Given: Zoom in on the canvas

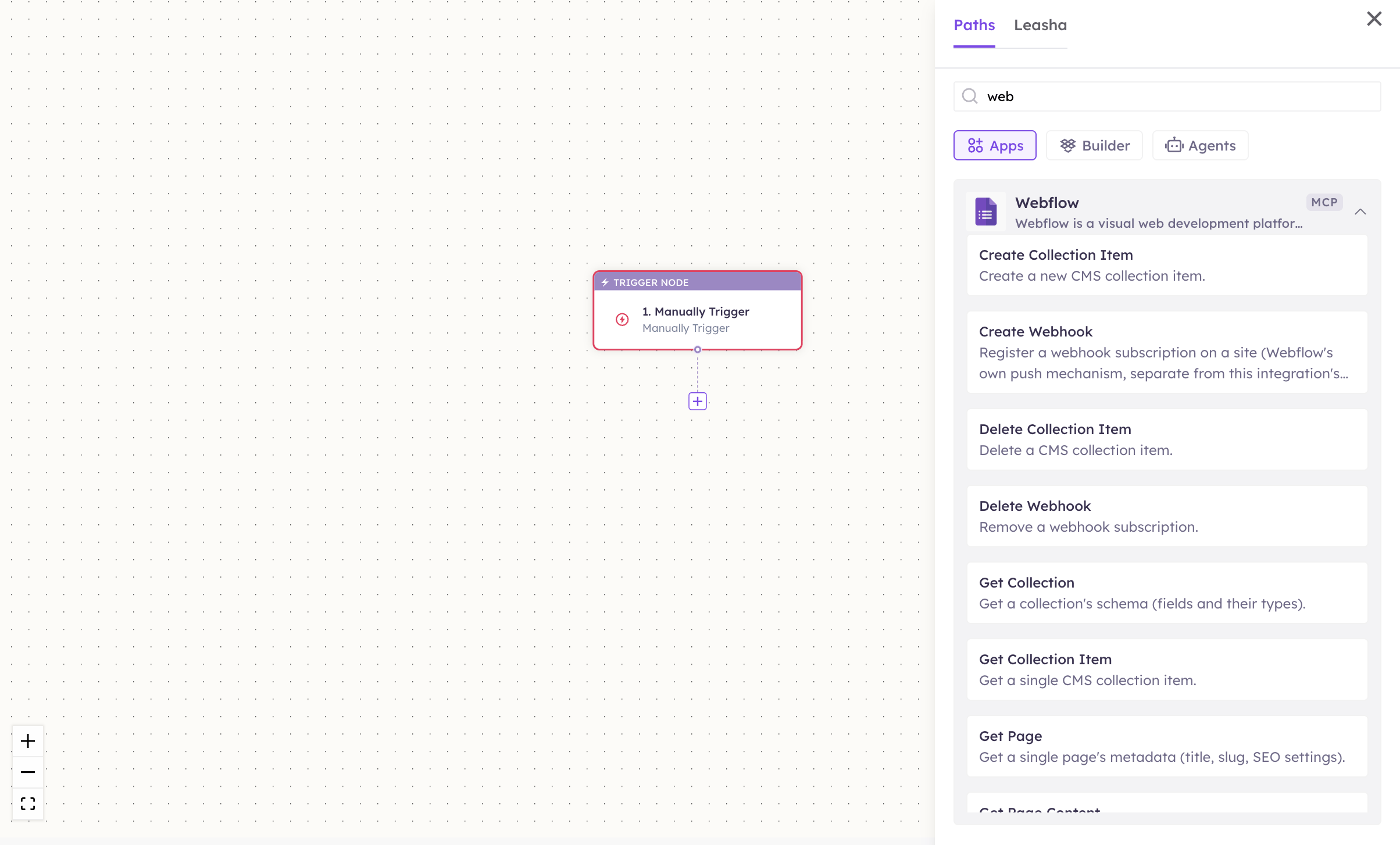Looking at the screenshot, I should coord(28,741).
